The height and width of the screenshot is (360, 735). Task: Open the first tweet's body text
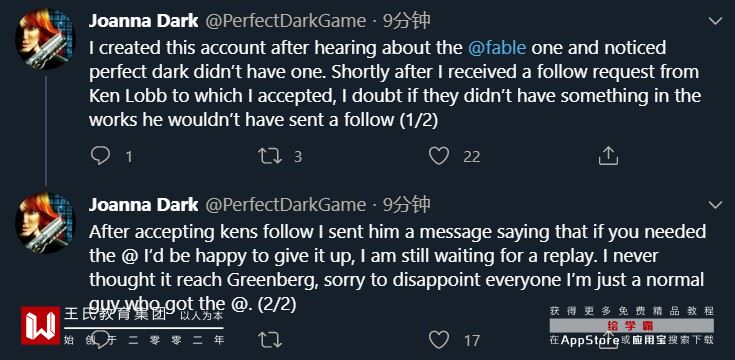point(394,84)
